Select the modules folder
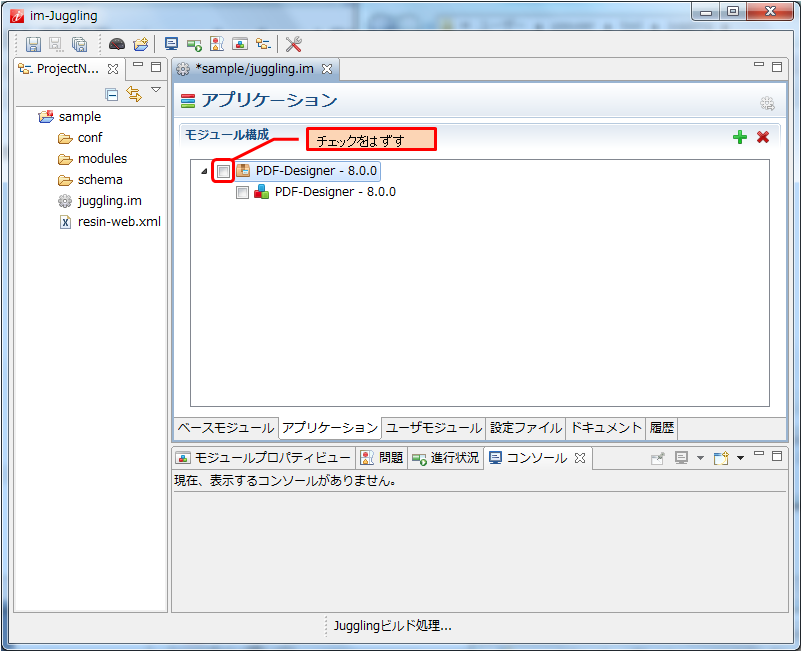802x652 pixels. tap(93, 159)
